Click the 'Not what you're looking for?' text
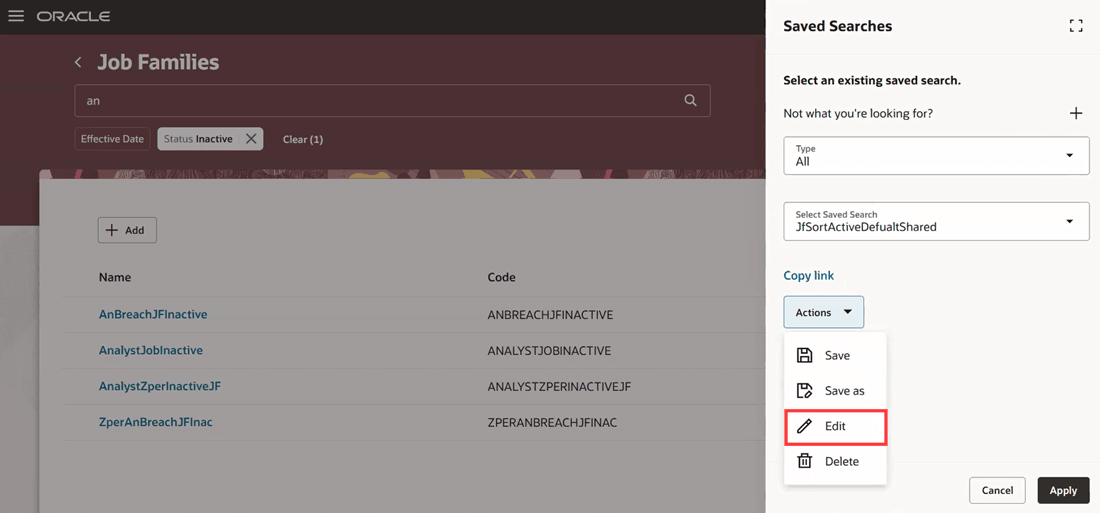 point(858,113)
